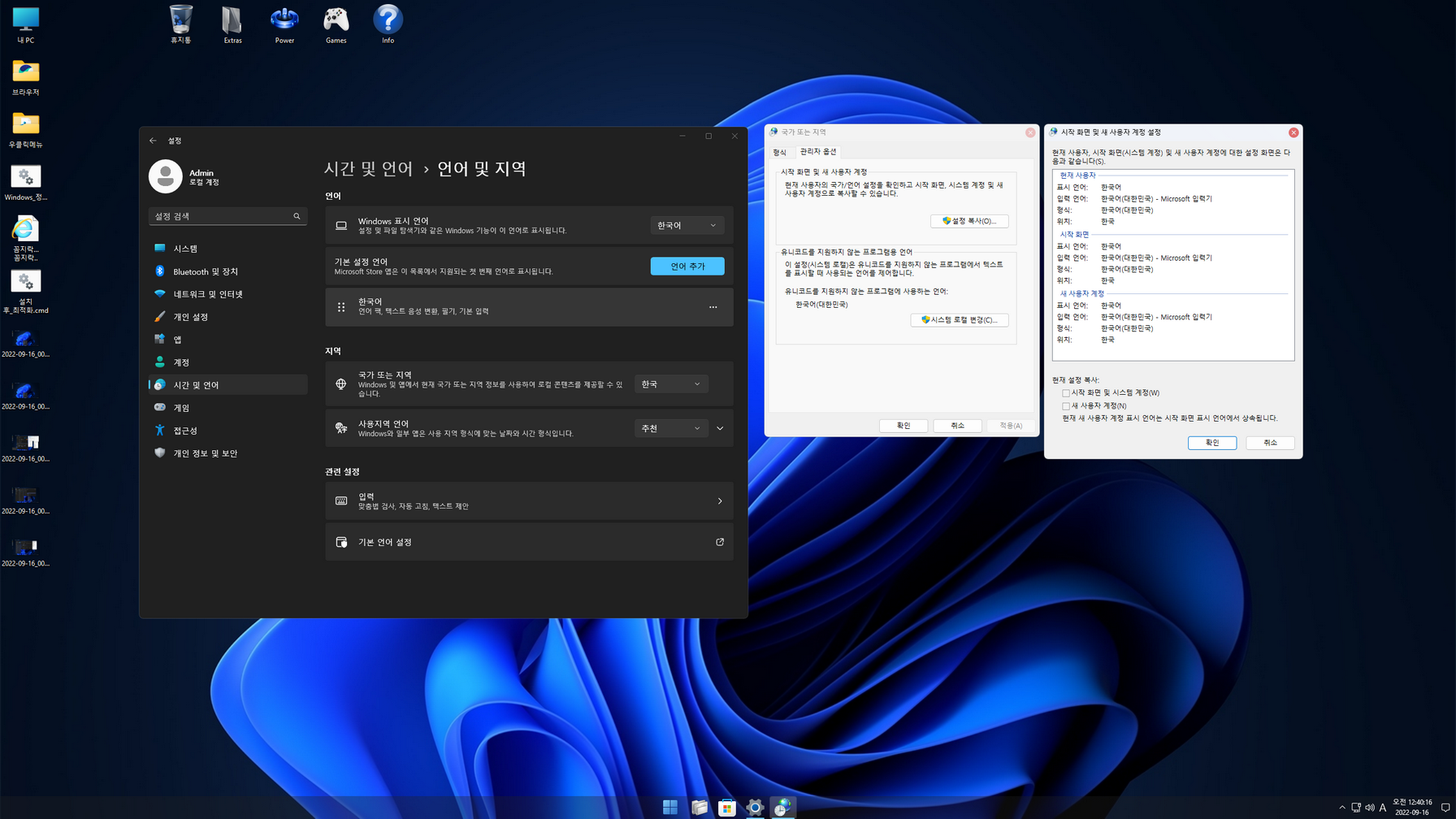Open 사용지역 언어 dropdown 추천
Viewport: 1456px width, 819px height.
(x=671, y=428)
